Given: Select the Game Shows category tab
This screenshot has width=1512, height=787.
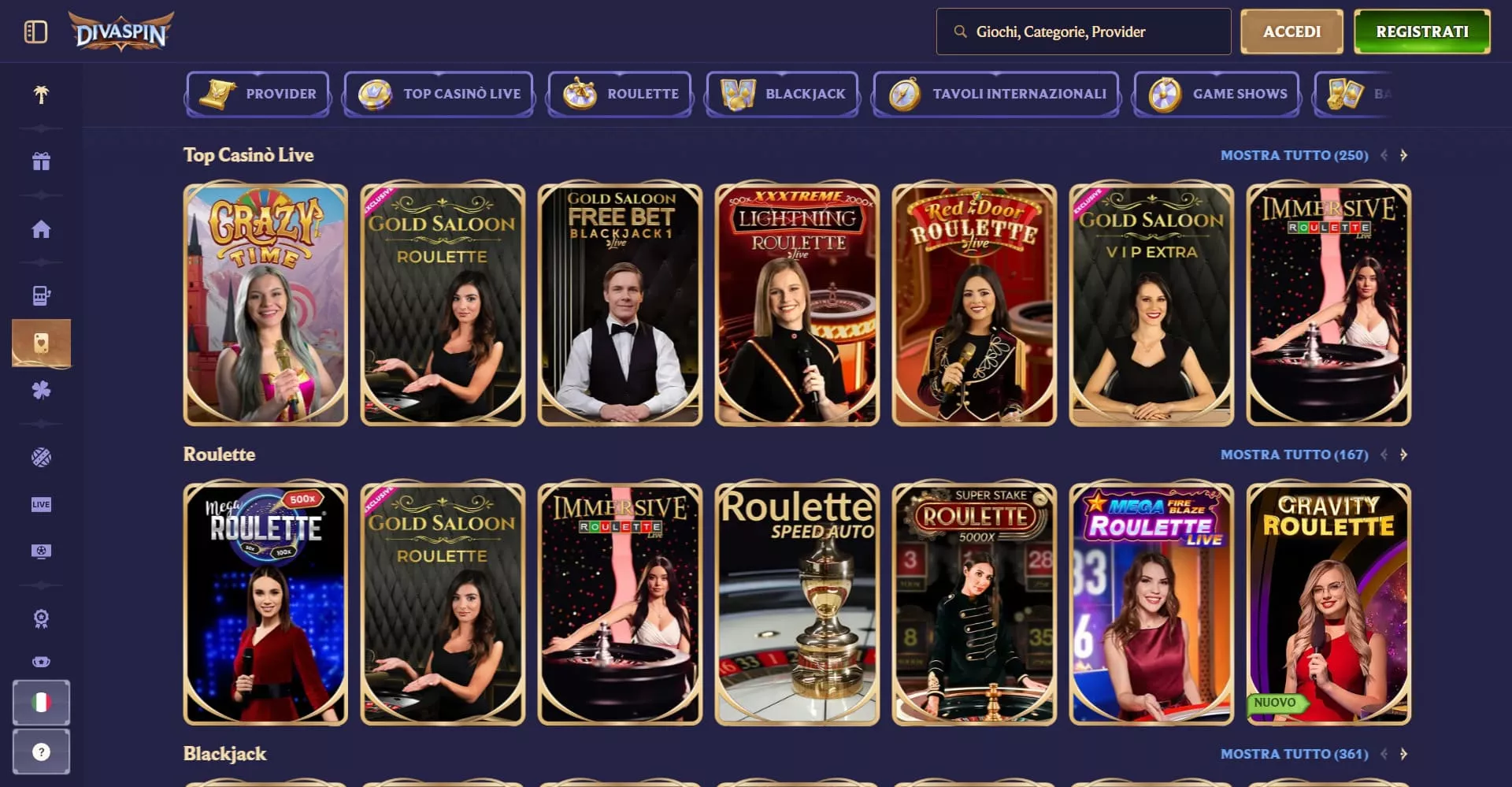Looking at the screenshot, I should click(1217, 94).
